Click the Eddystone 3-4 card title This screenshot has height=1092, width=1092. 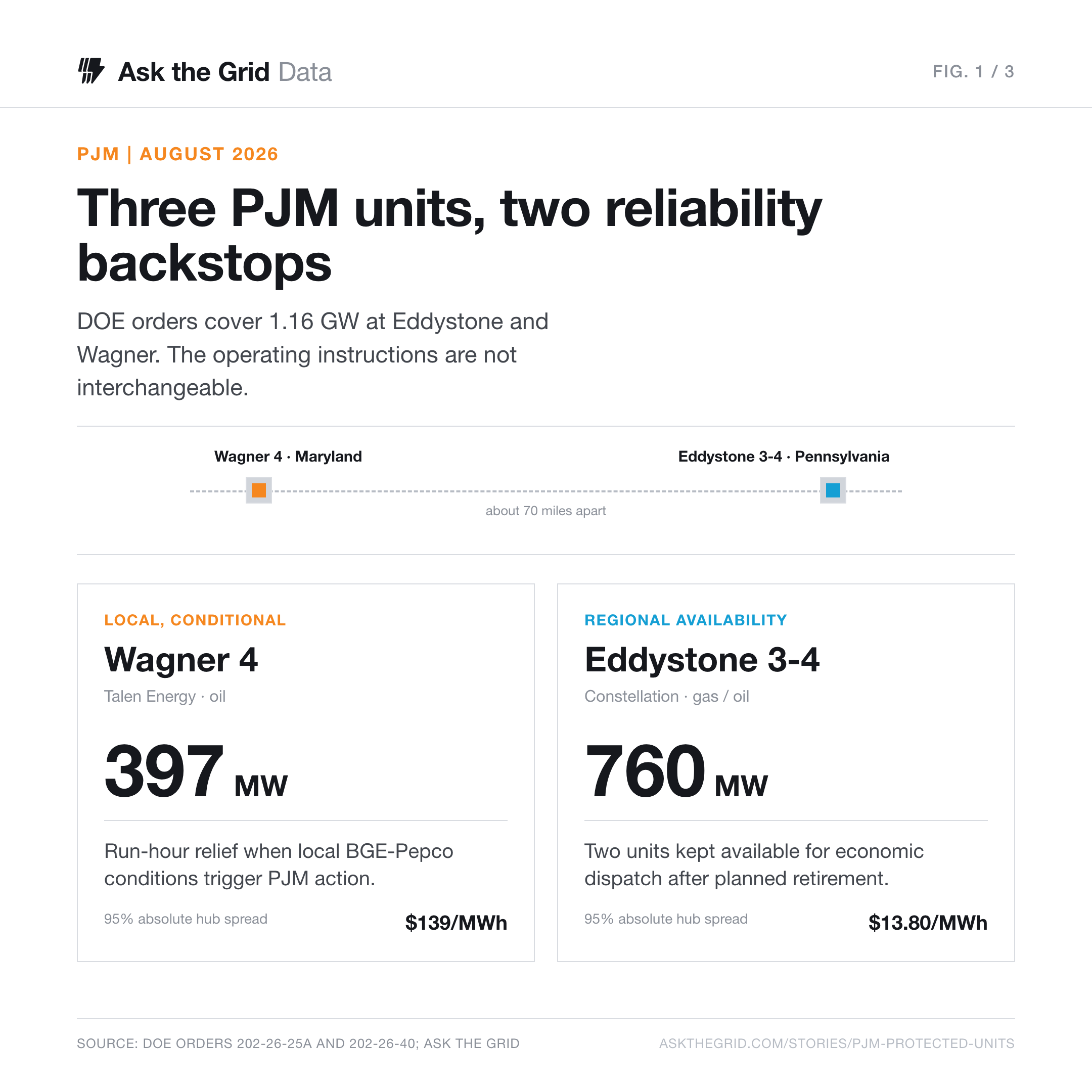701,660
